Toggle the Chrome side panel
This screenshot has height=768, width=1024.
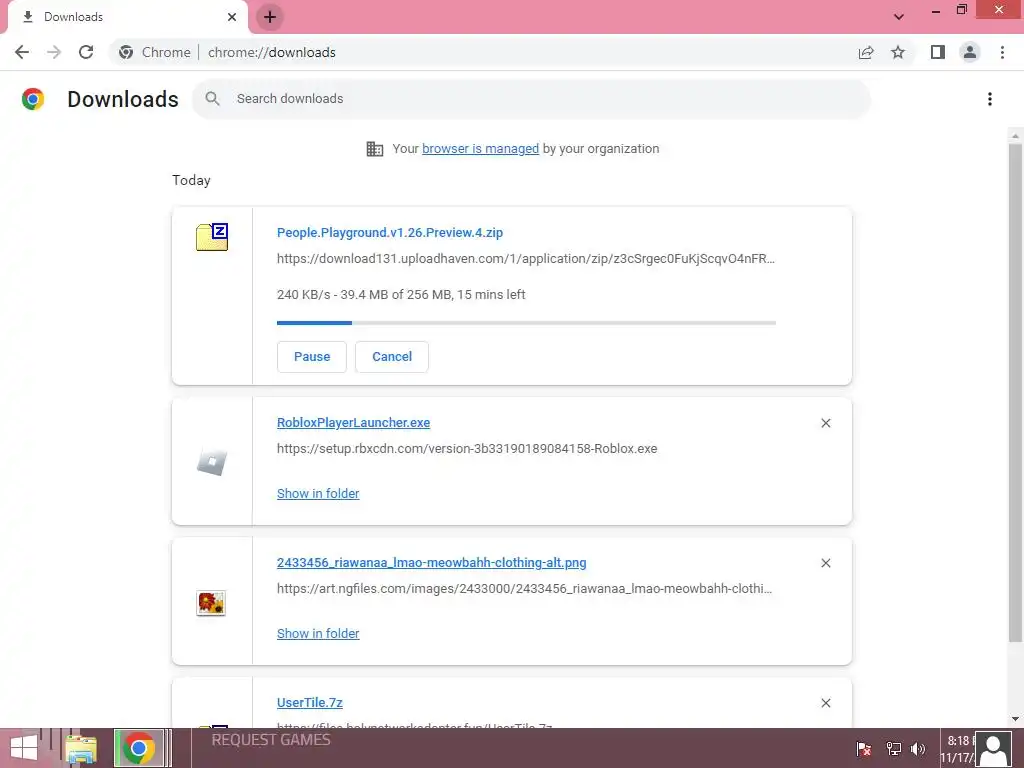(938, 52)
